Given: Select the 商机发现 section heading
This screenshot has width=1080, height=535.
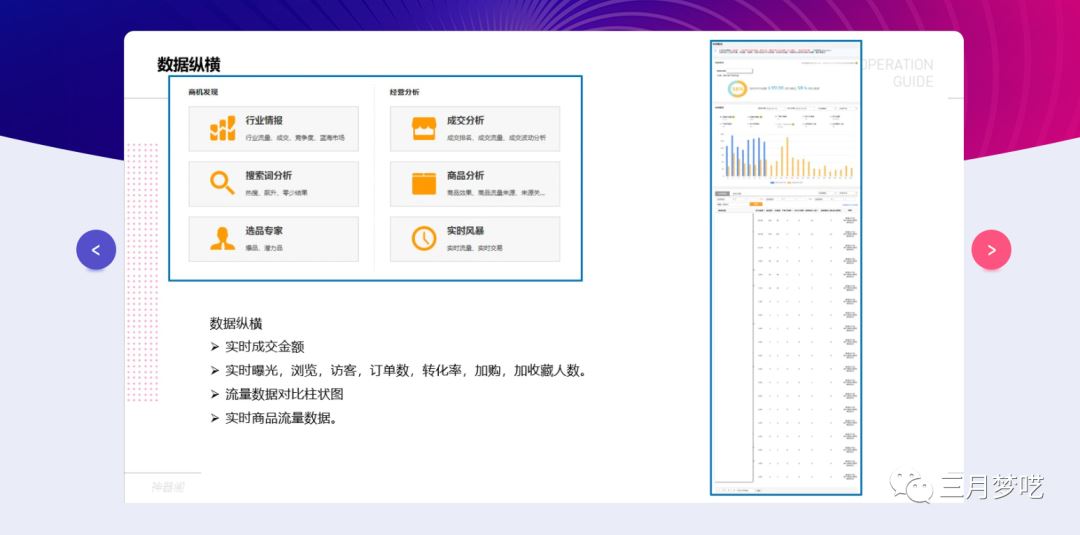Looking at the screenshot, I should coord(203,92).
